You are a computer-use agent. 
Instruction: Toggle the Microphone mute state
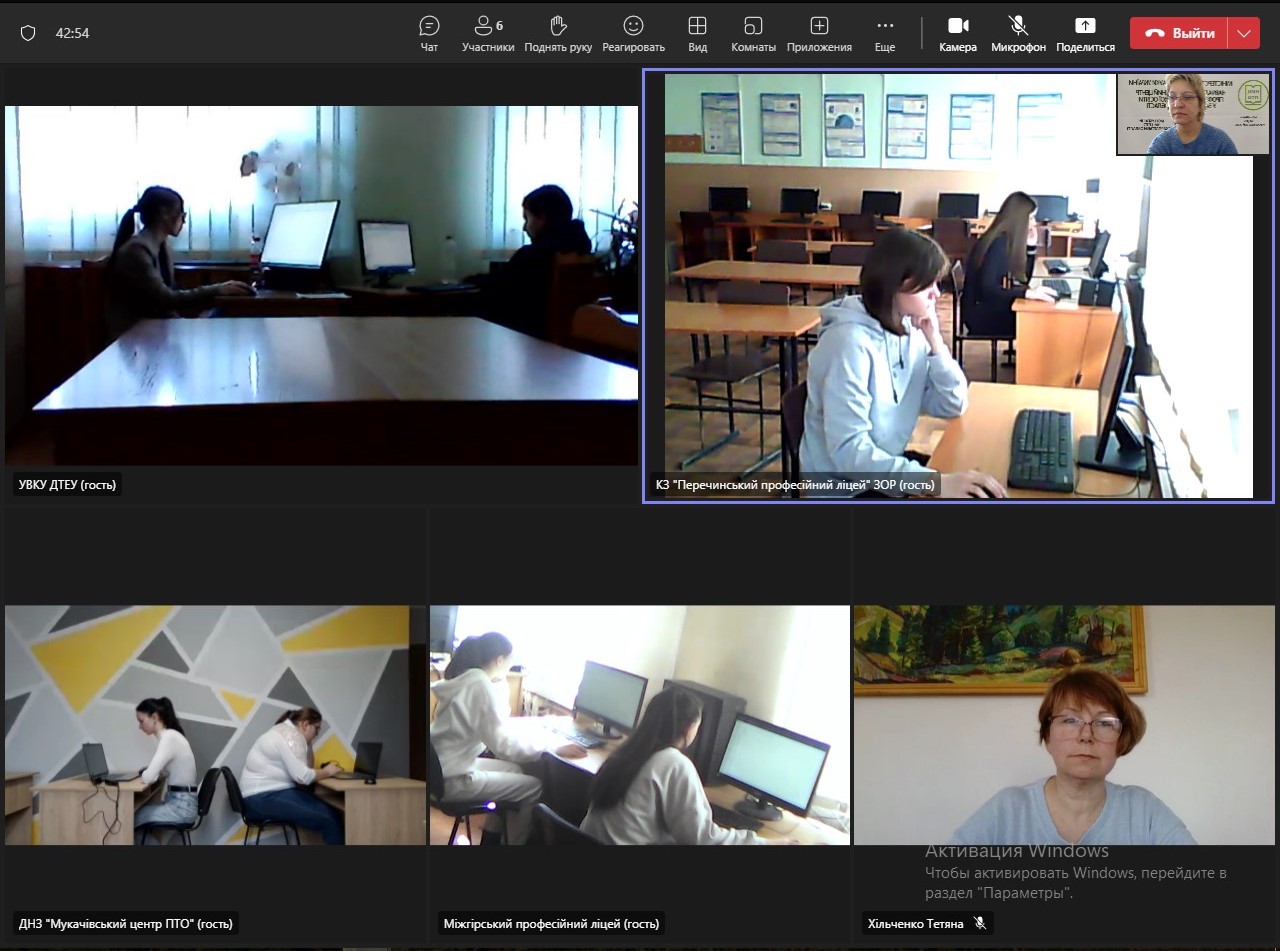[1018, 33]
